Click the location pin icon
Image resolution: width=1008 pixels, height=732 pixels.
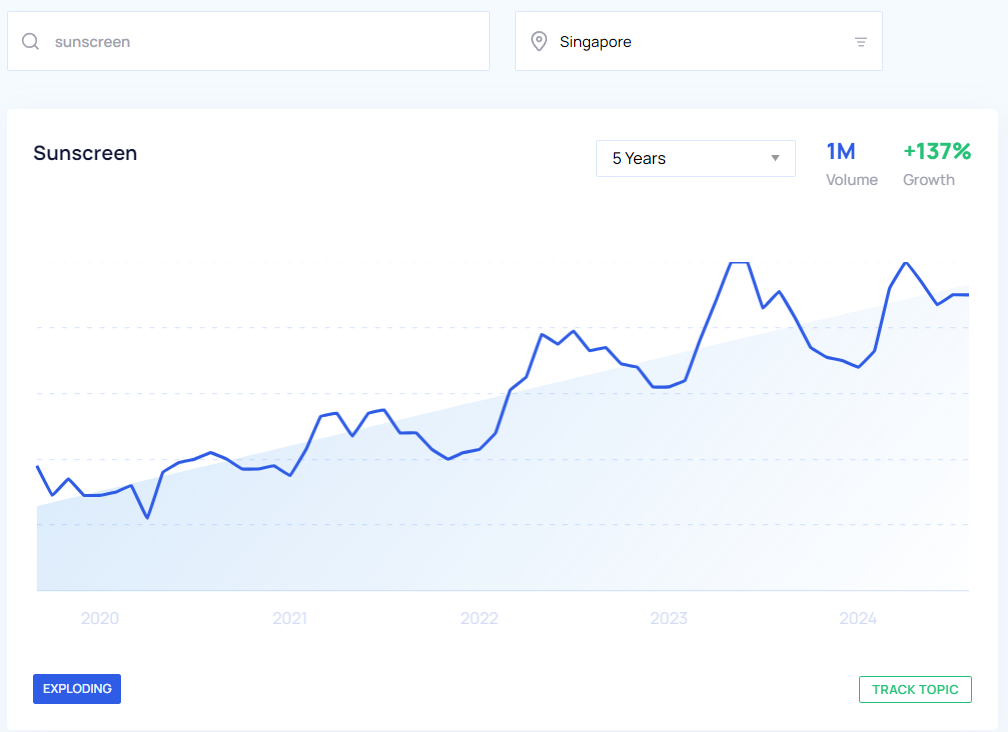tap(539, 41)
